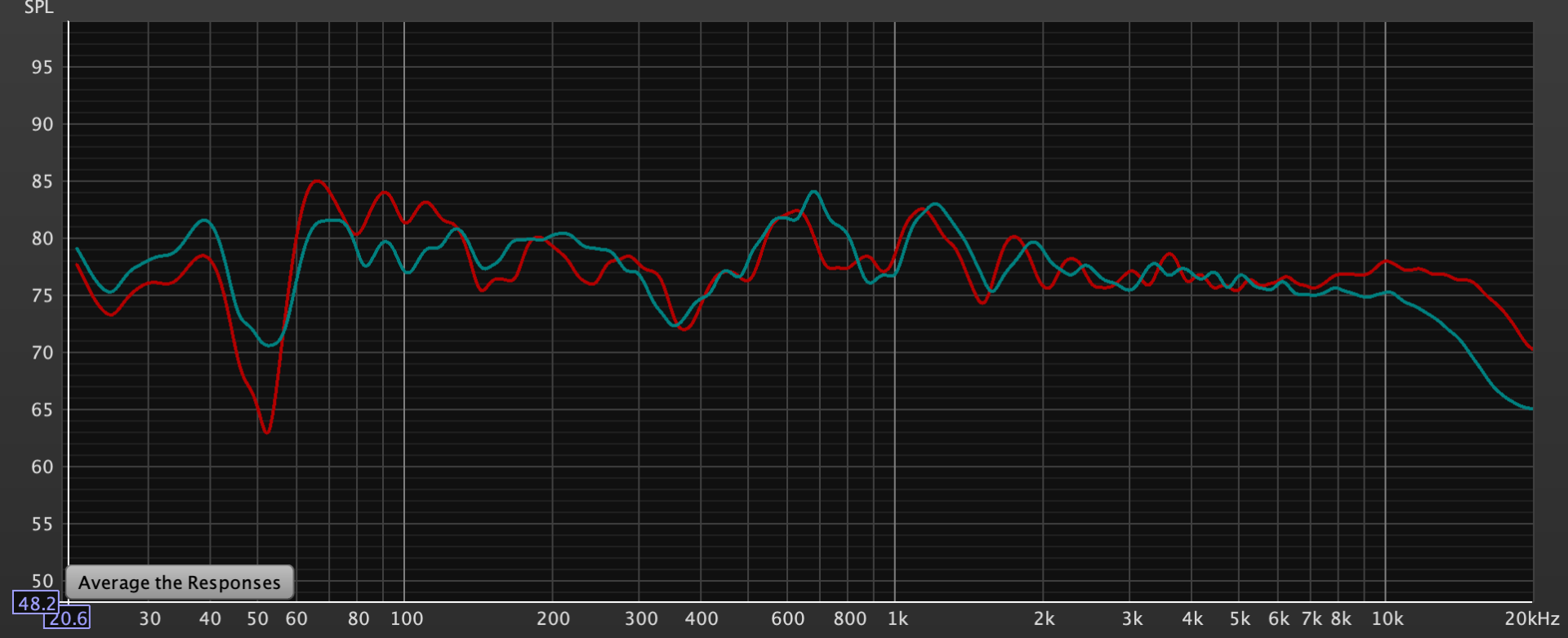Click the 10k frequency axis label

click(1387, 619)
